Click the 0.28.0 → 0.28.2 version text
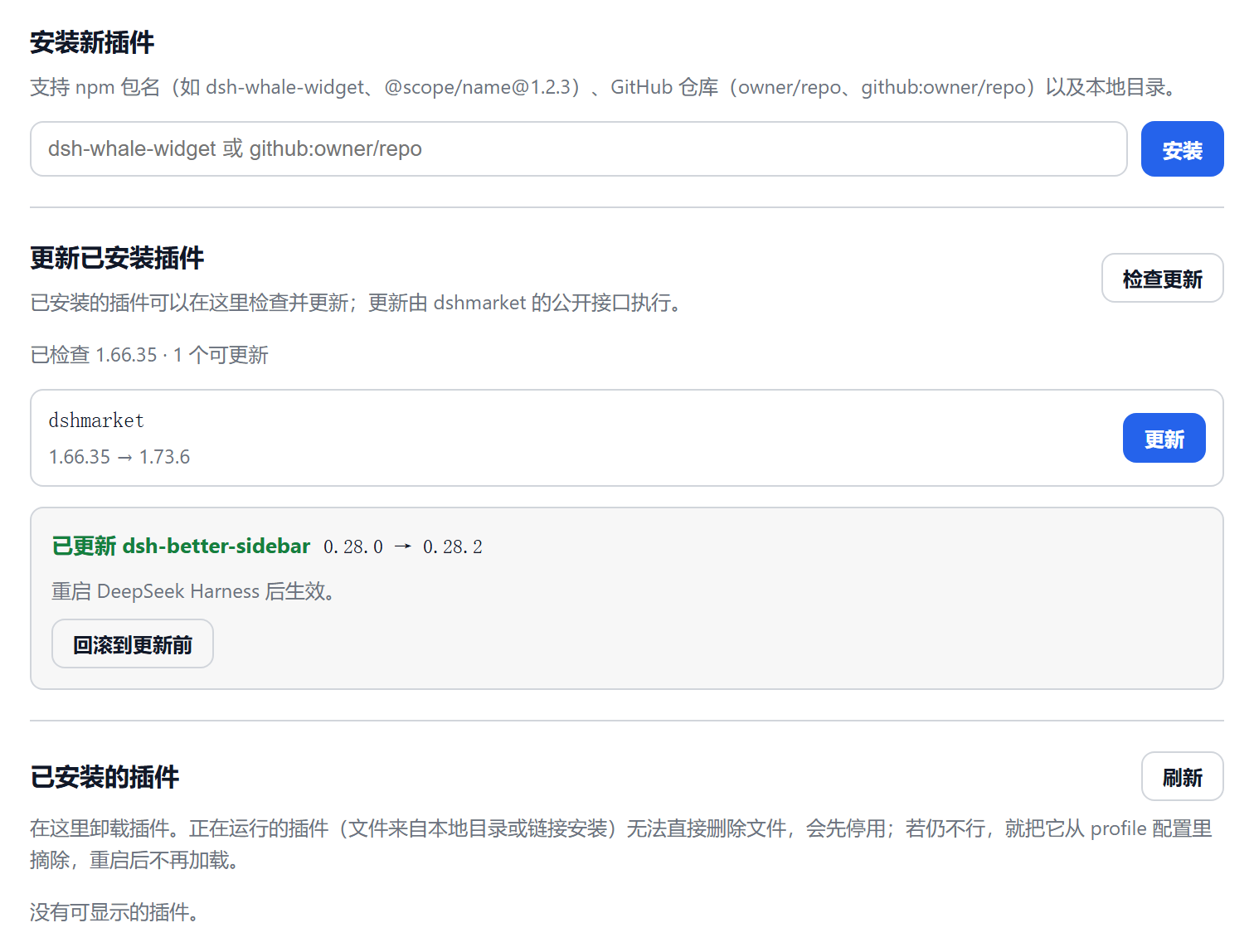This screenshot has width=1254, height=952. pos(403,546)
